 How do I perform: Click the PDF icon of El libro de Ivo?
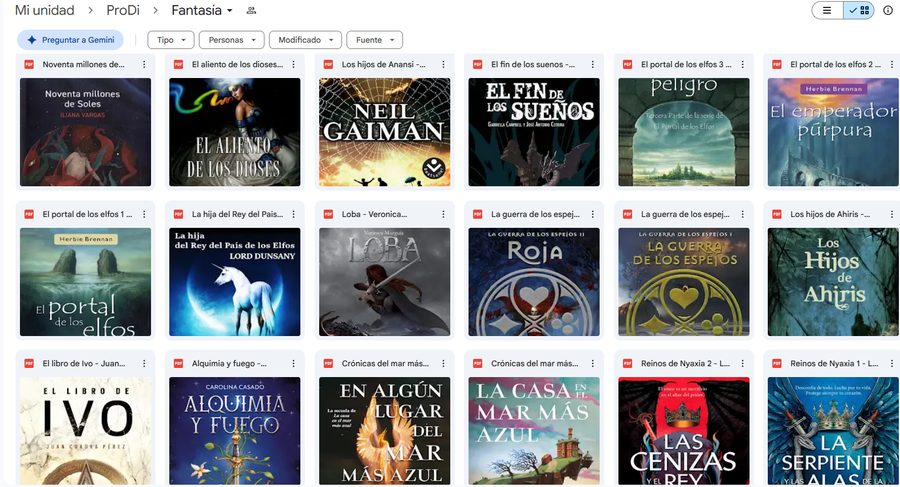(29, 364)
